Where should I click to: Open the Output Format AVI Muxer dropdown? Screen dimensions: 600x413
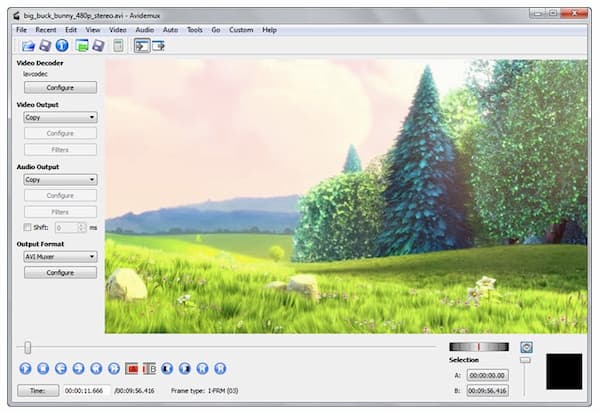point(60,256)
